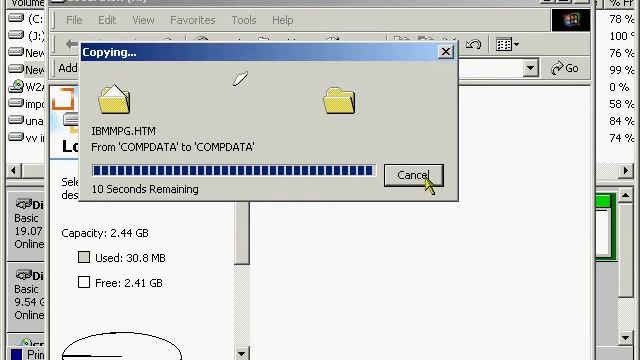Click the Explorer pane vertical scrollbar thumb

coord(242,233)
